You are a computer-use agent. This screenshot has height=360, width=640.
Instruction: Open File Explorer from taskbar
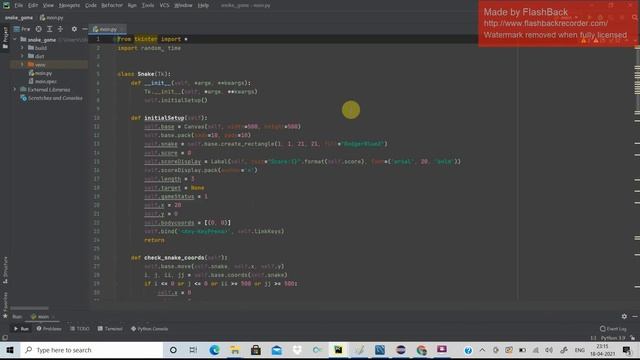point(235,350)
